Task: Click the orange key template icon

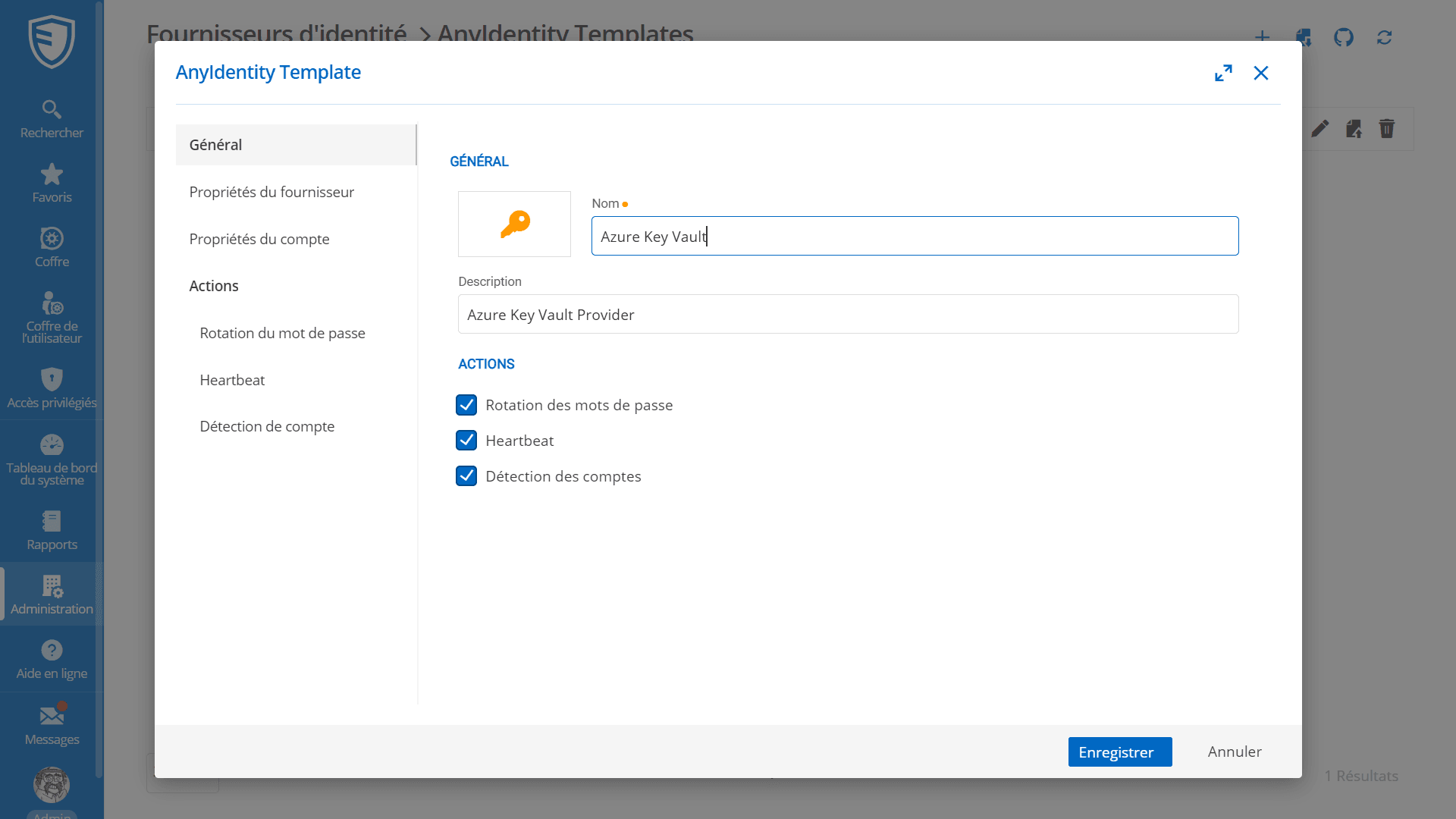Action: tap(514, 224)
